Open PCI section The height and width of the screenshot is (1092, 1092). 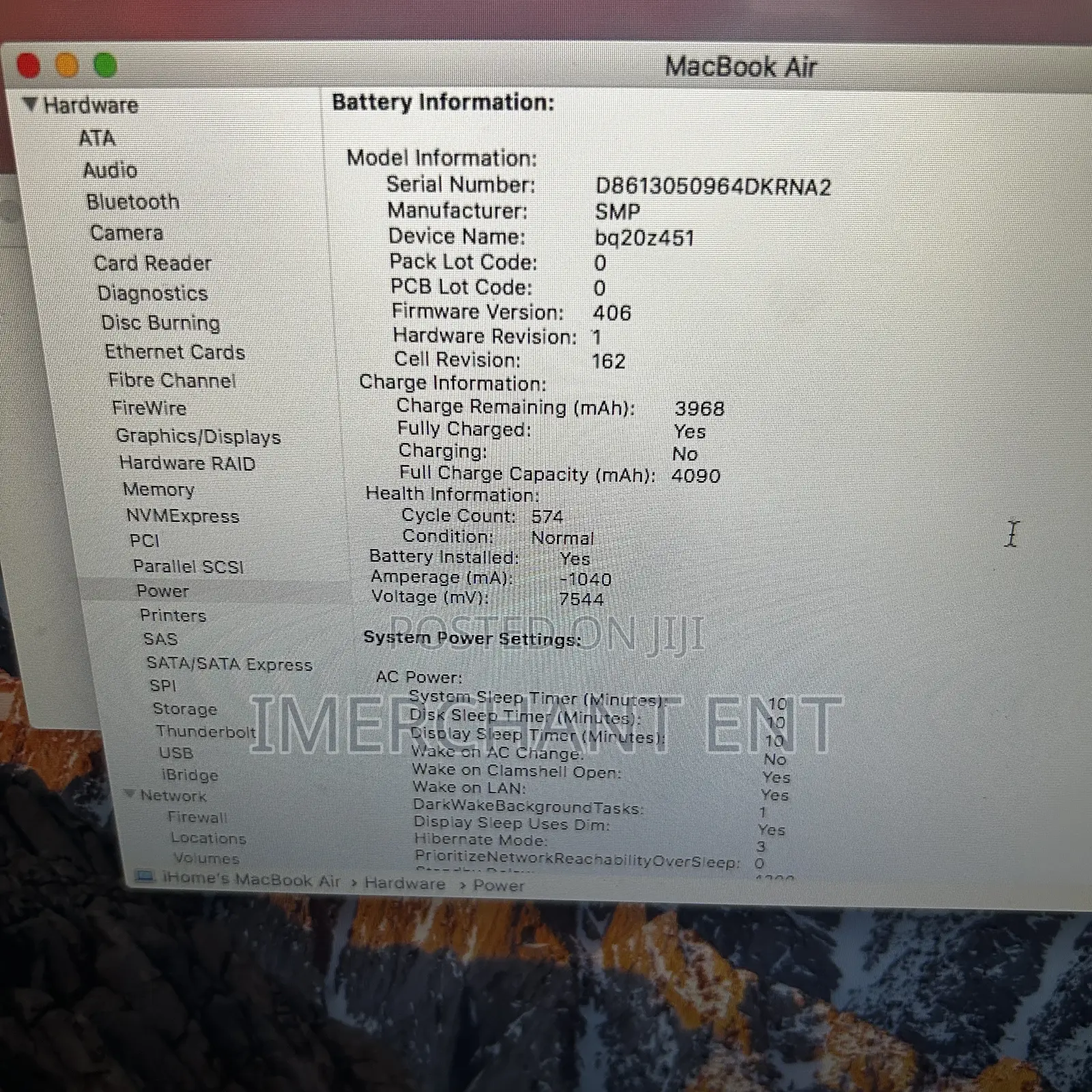click(145, 541)
